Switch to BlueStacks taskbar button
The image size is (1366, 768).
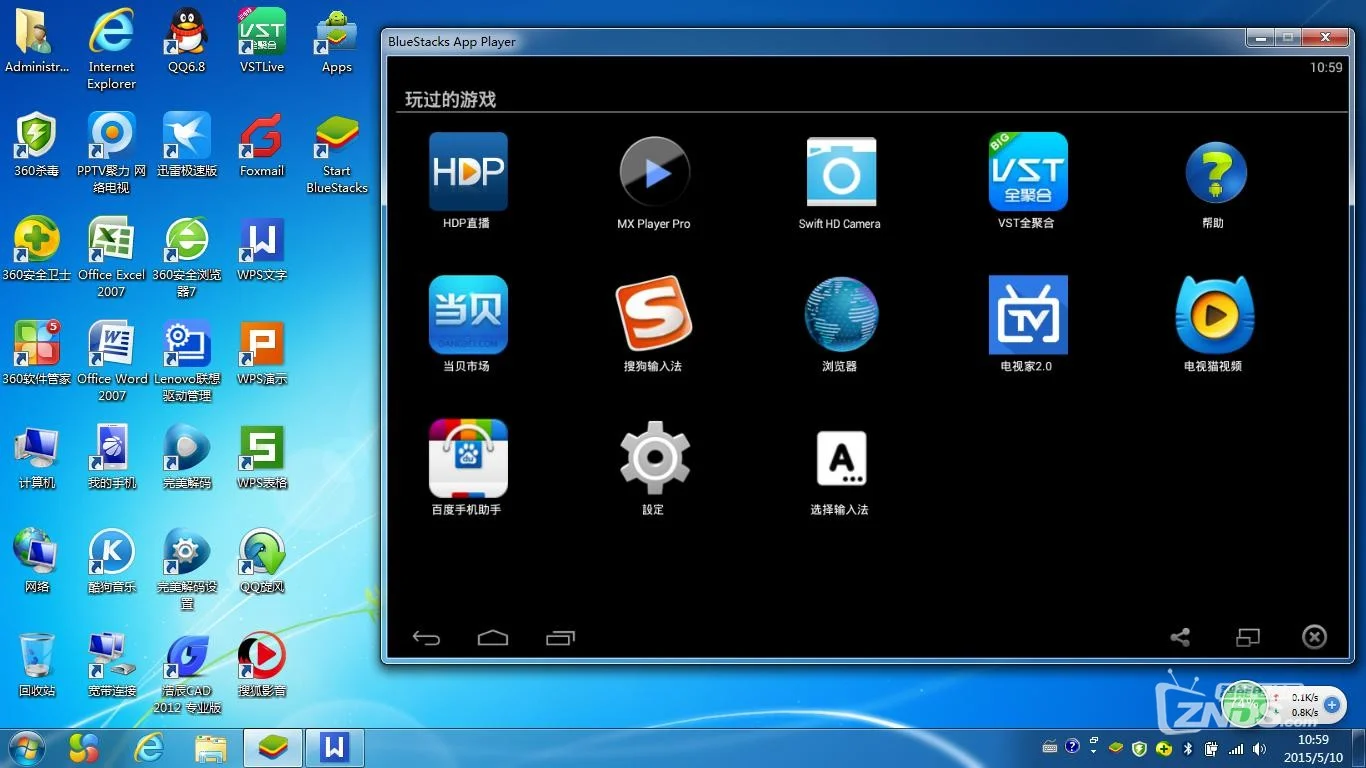click(x=273, y=747)
